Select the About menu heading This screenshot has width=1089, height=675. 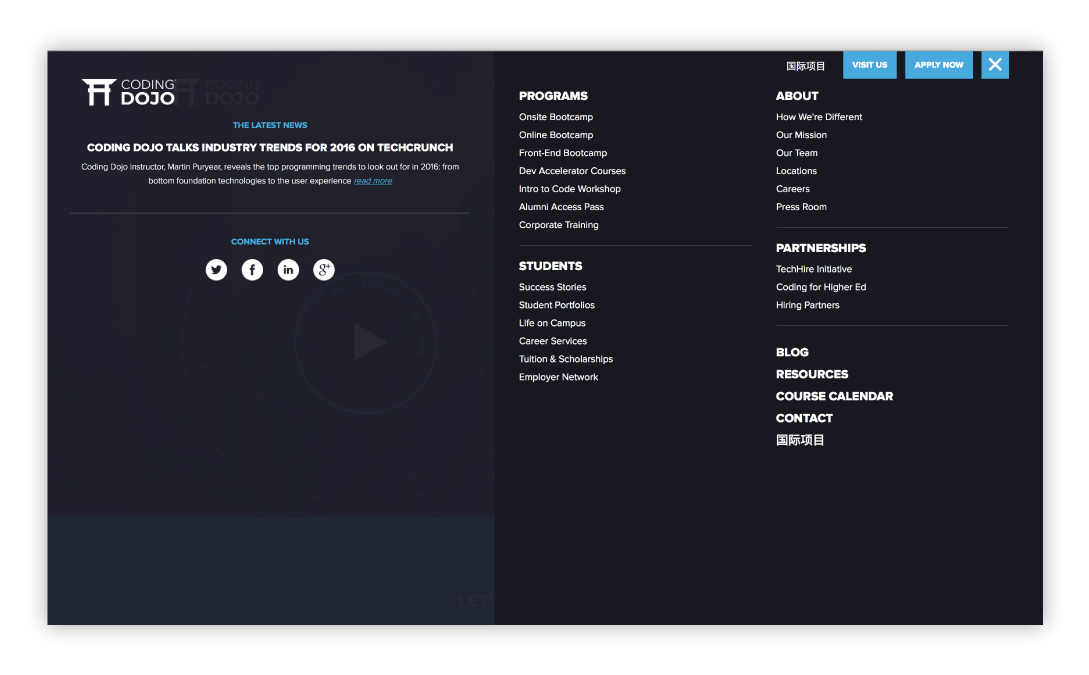pos(797,96)
